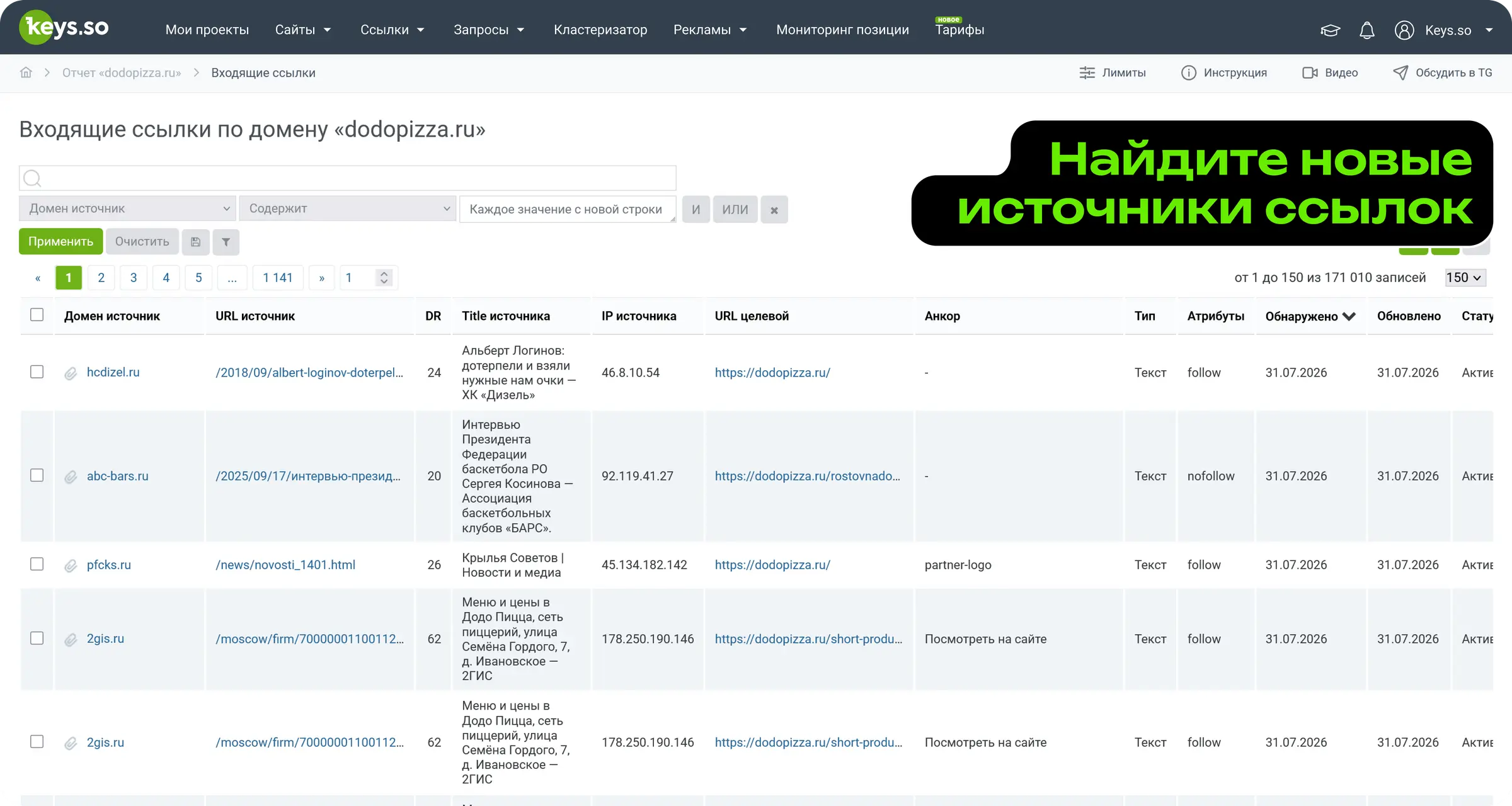Go to previous pages with « button

click(x=38, y=278)
